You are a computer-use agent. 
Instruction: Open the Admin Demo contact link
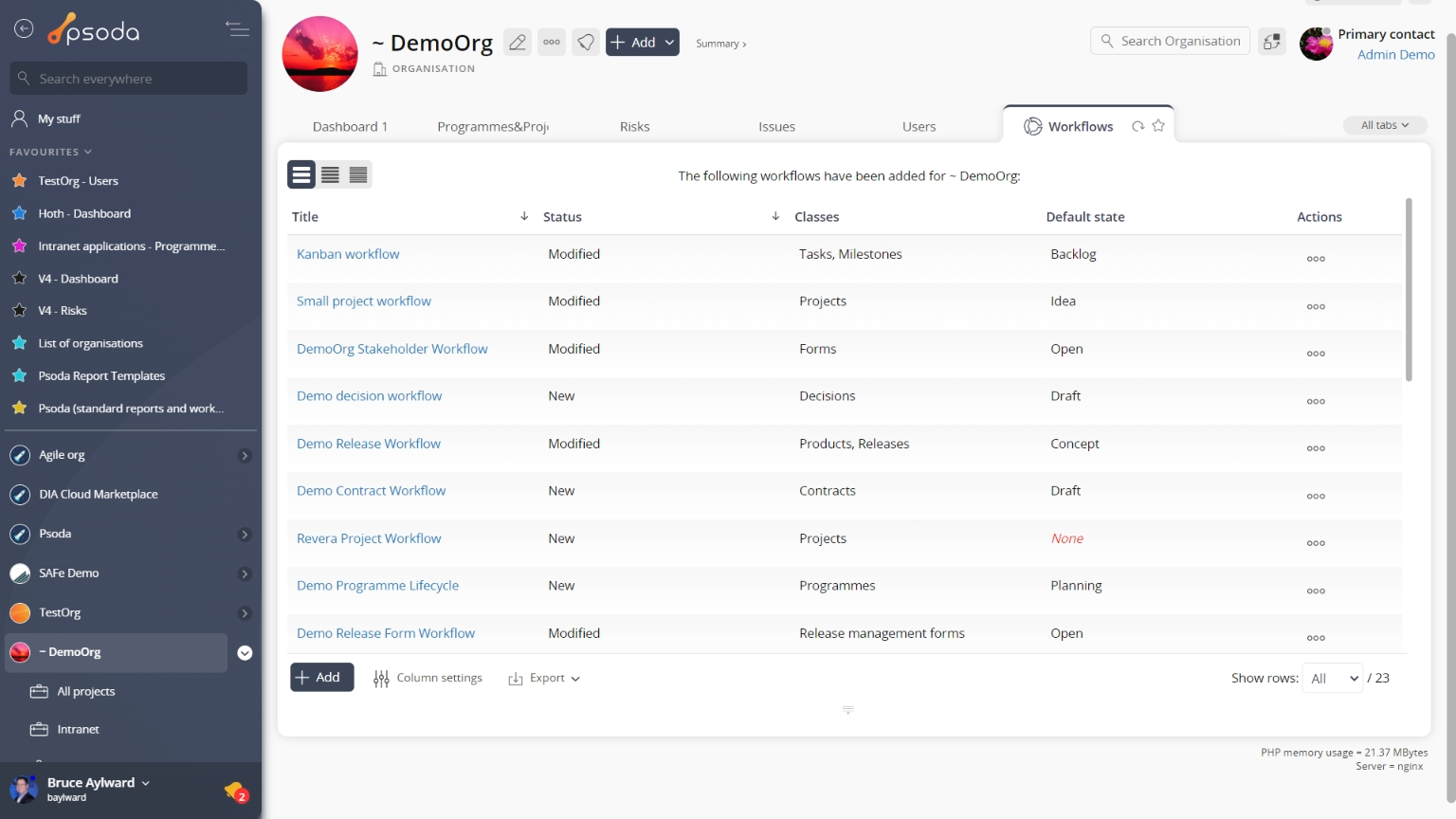(1395, 54)
